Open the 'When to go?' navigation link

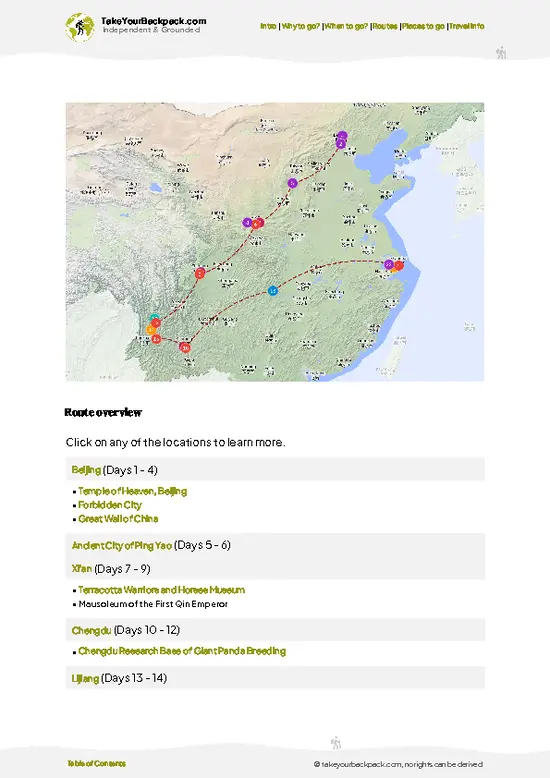click(346, 26)
